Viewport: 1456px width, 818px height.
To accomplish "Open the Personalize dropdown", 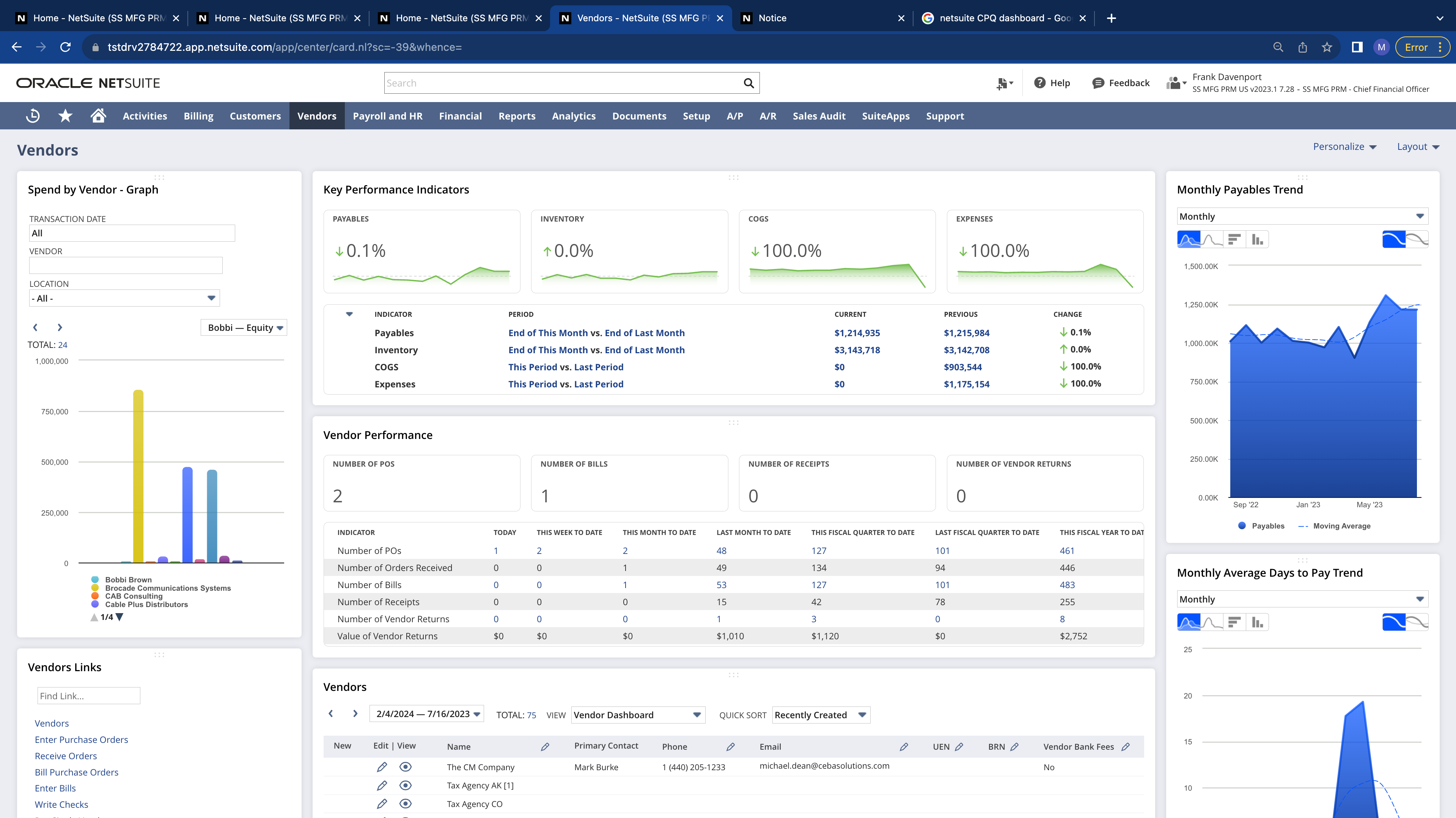I will click(x=1344, y=146).
